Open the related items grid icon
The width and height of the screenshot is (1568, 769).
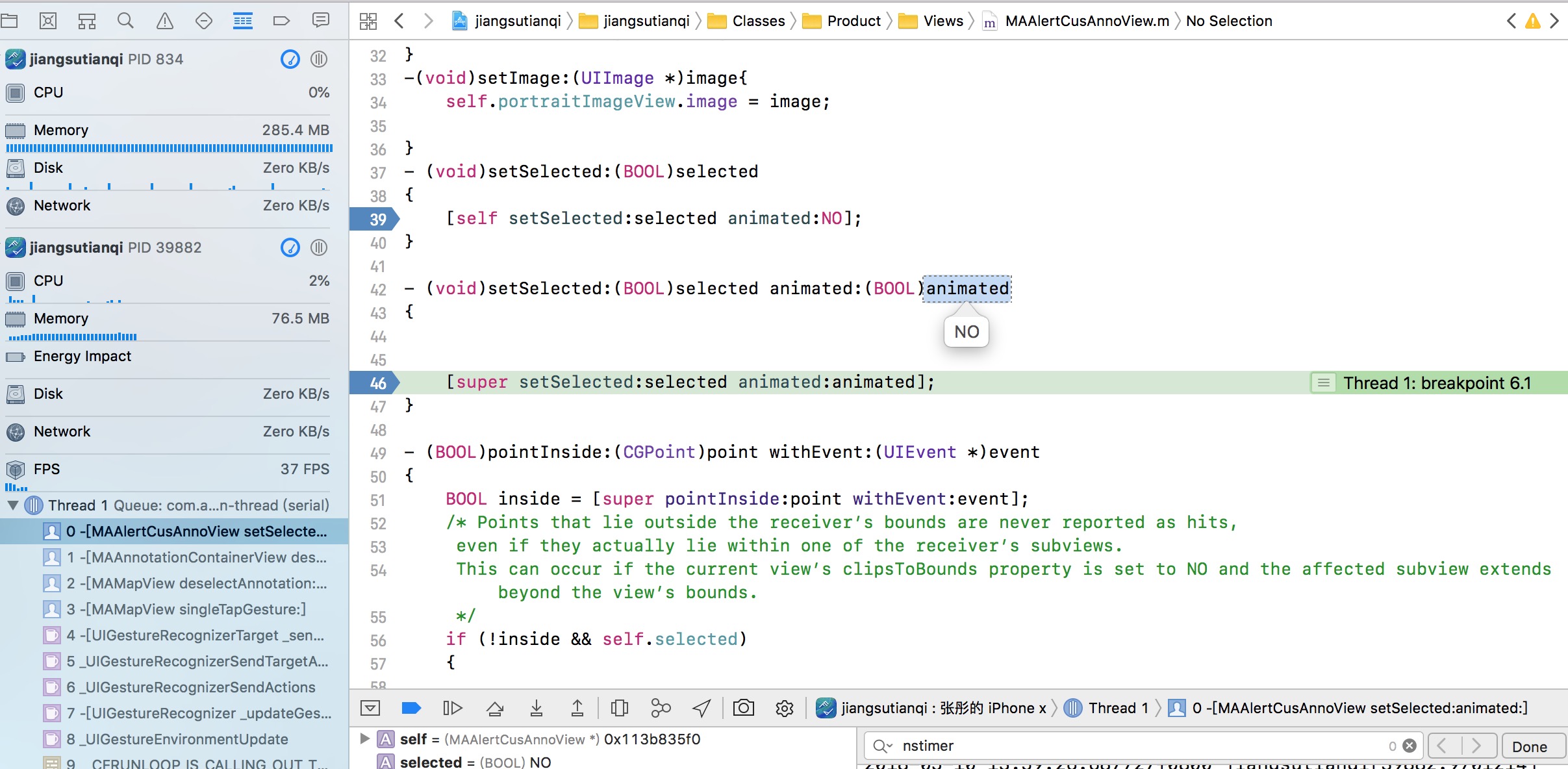[368, 21]
